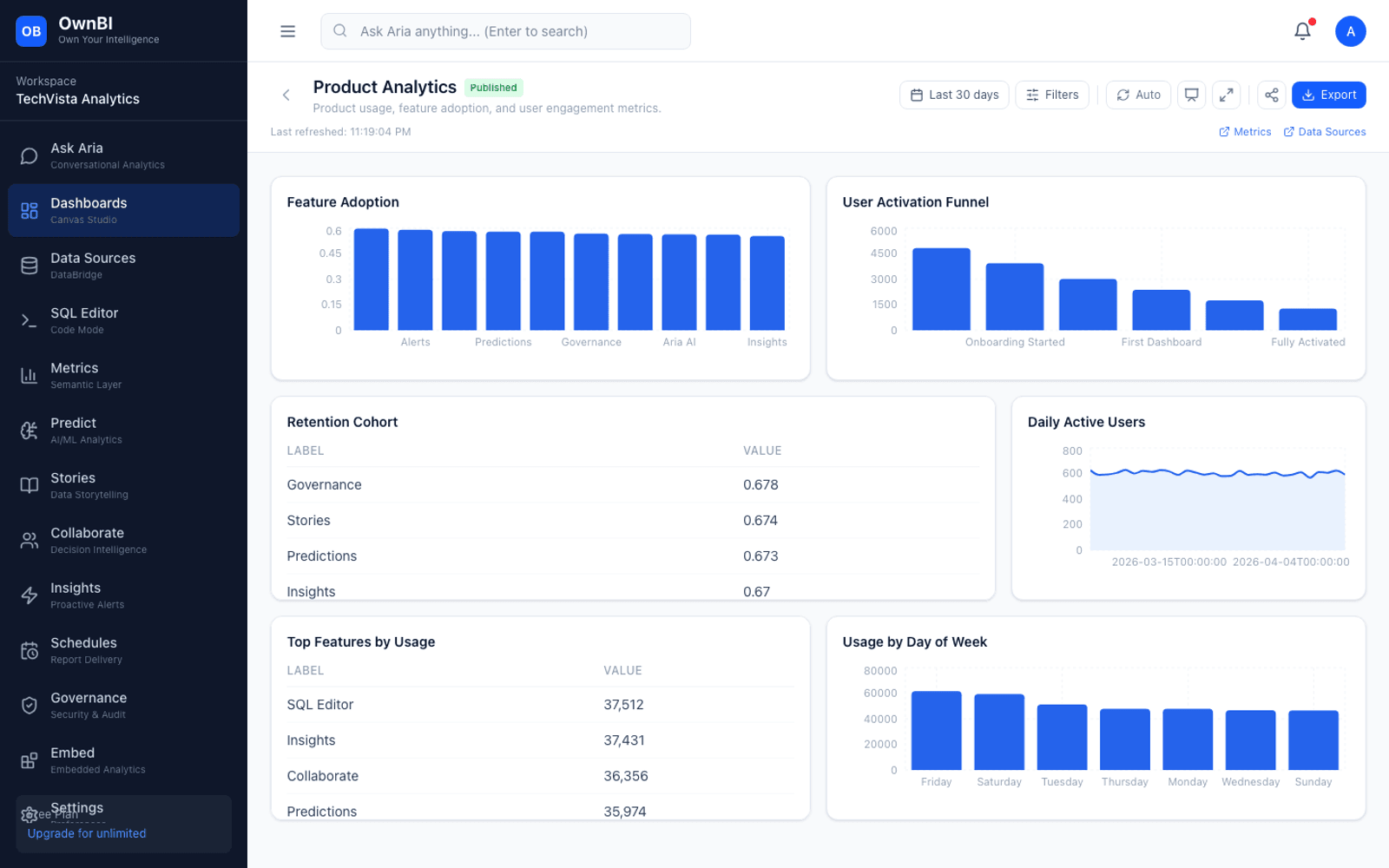Open Governance Security & Audit
Screen dimensions: 1389x868
click(x=123, y=705)
